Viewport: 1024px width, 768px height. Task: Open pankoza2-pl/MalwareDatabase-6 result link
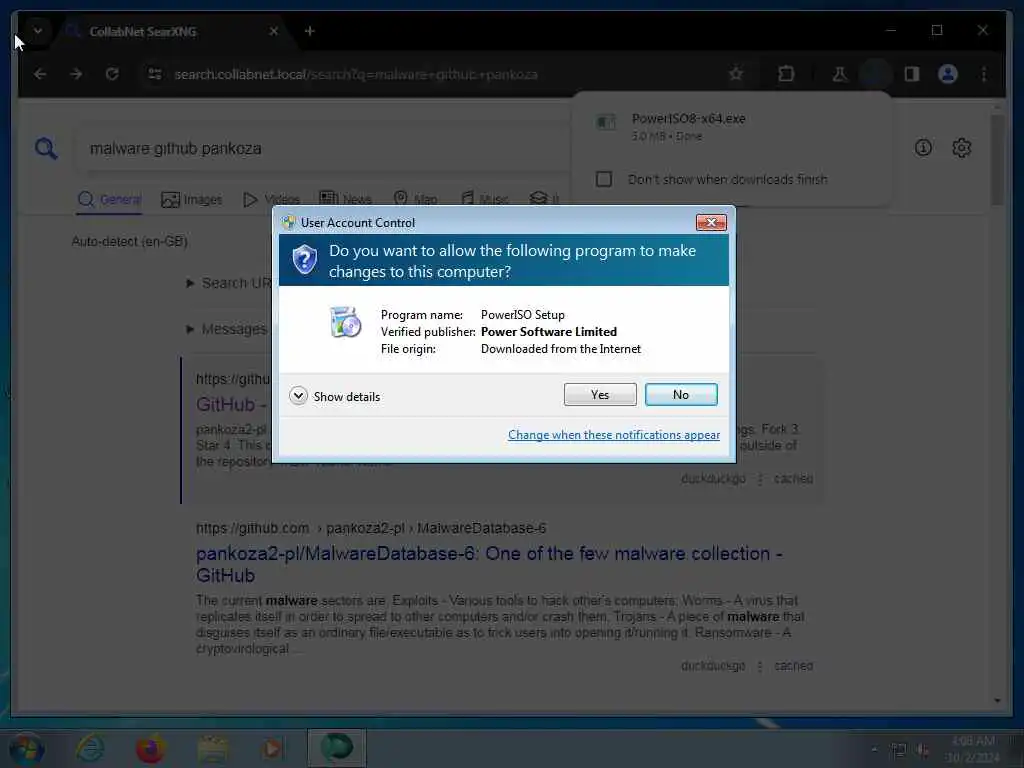point(489,564)
